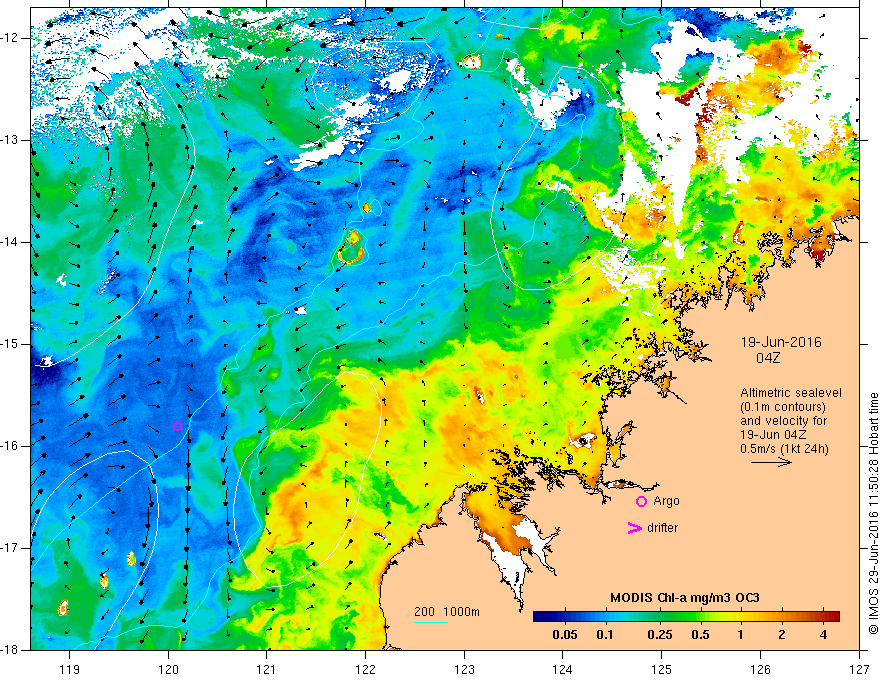
Task: Click the '2' colorbar tick label
Action: (782, 635)
